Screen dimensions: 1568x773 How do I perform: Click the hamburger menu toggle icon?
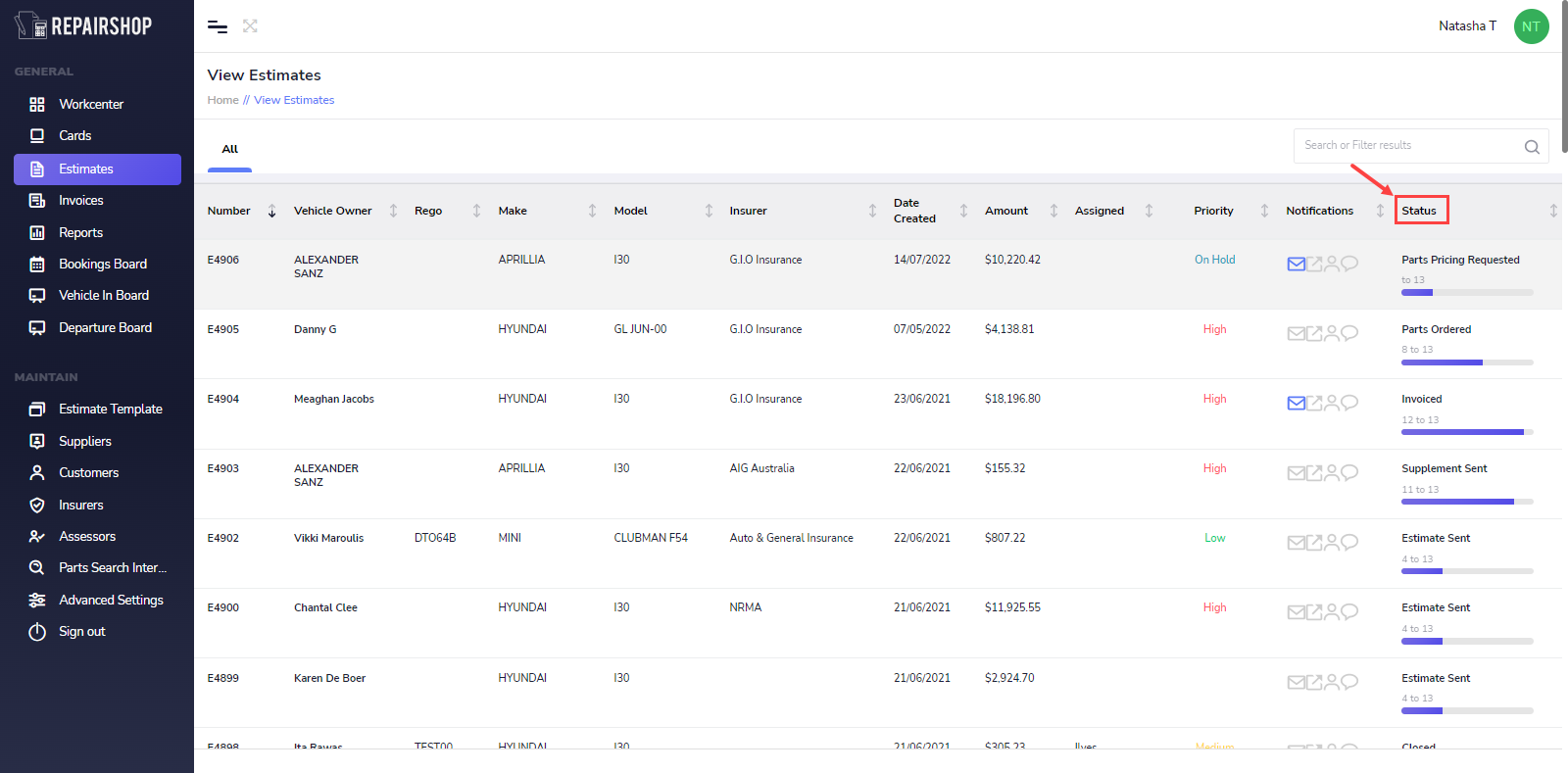click(218, 26)
